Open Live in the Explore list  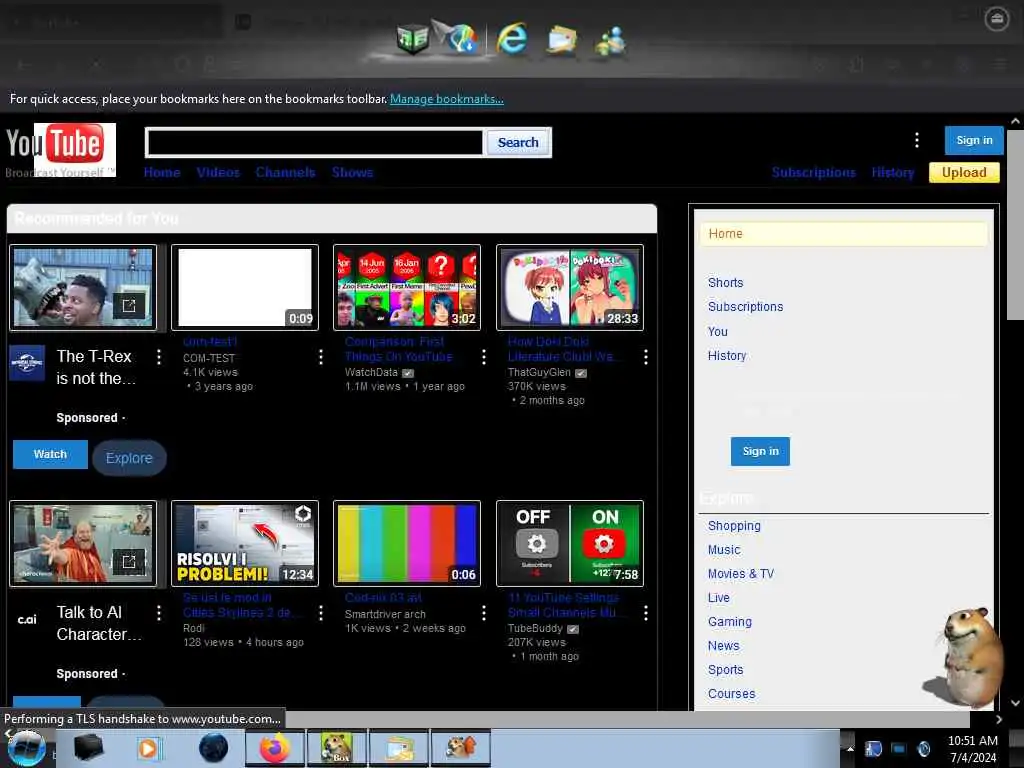pyautogui.click(x=719, y=598)
